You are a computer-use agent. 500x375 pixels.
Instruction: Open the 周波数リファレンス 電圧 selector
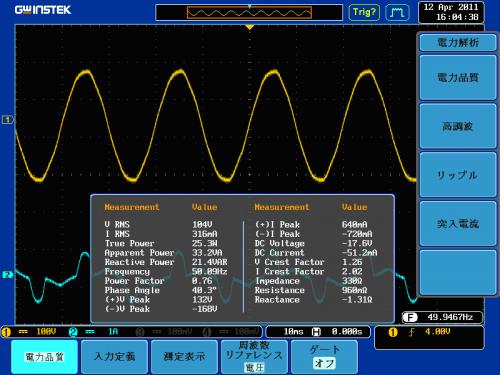254,357
